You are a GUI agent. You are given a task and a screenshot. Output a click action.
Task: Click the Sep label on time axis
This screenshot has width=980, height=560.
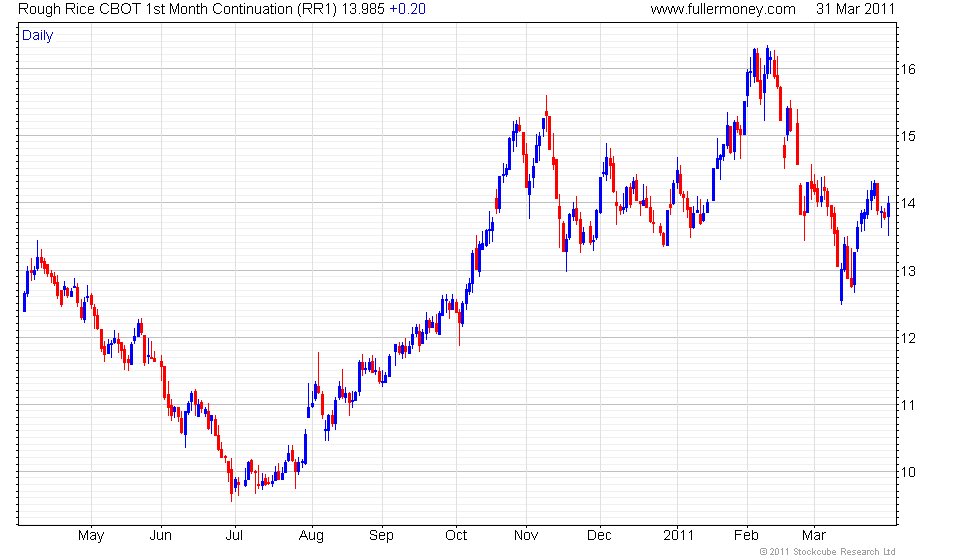click(x=381, y=536)
